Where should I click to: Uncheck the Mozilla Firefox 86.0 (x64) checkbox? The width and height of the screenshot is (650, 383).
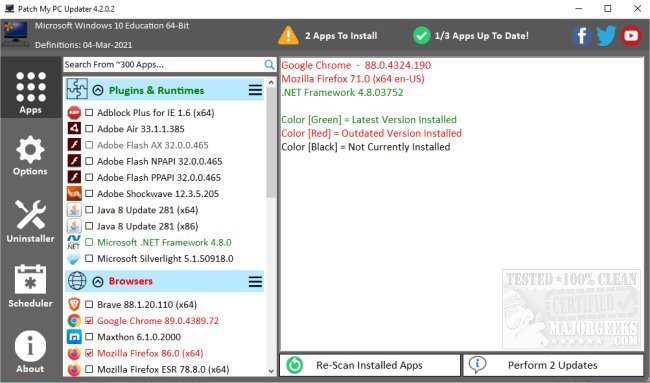coord(89,353)
